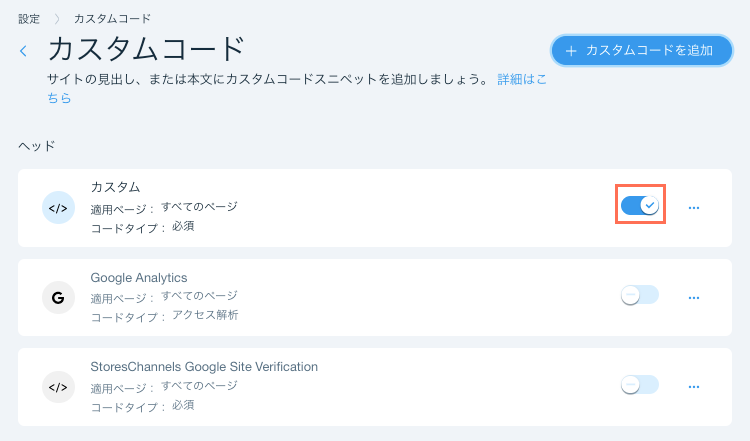Viewport: 750px width, 441px height.
Task: Click the code icon of カスタム entry
Action: pos(58,207)
